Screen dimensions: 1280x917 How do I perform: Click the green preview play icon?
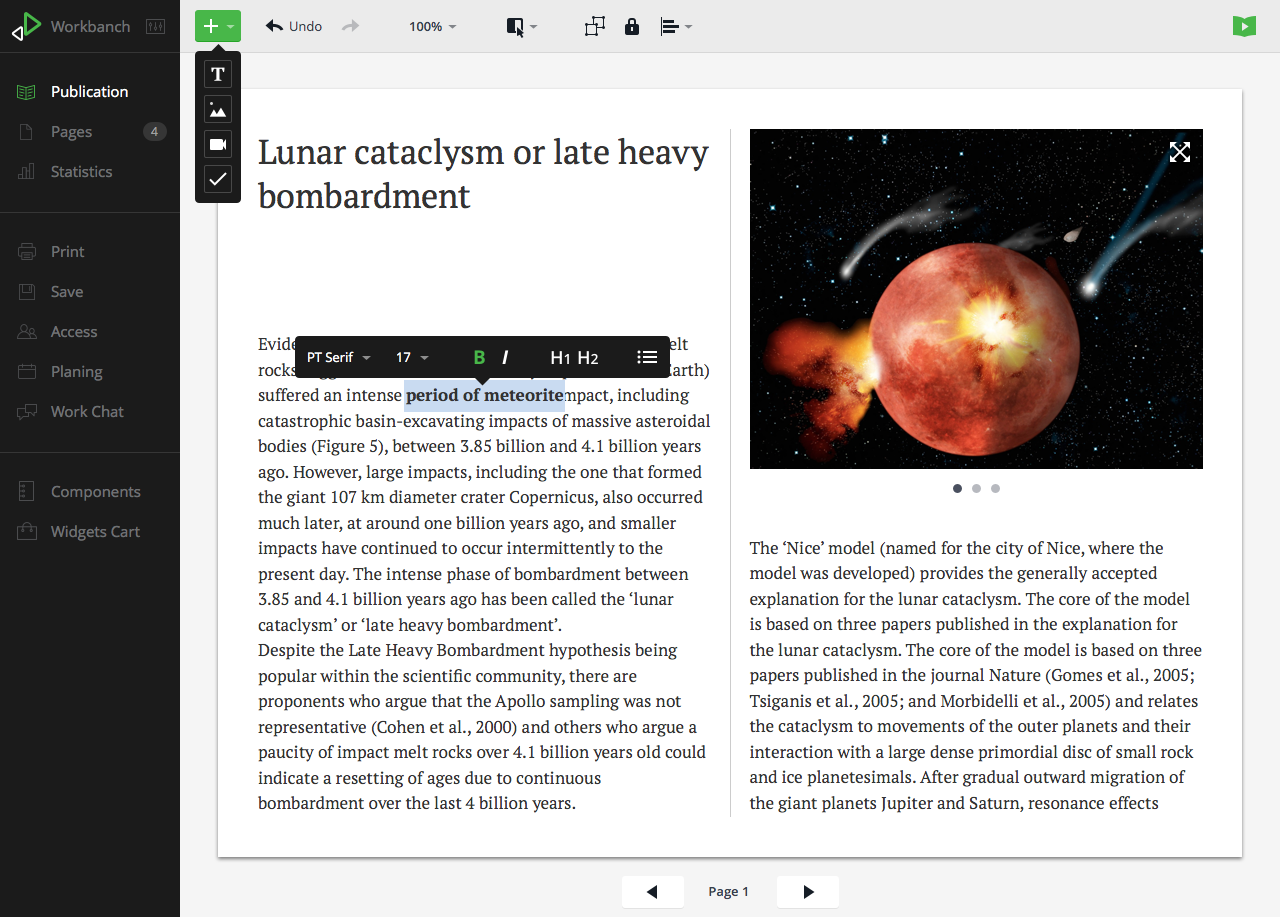coord(1243,27)
